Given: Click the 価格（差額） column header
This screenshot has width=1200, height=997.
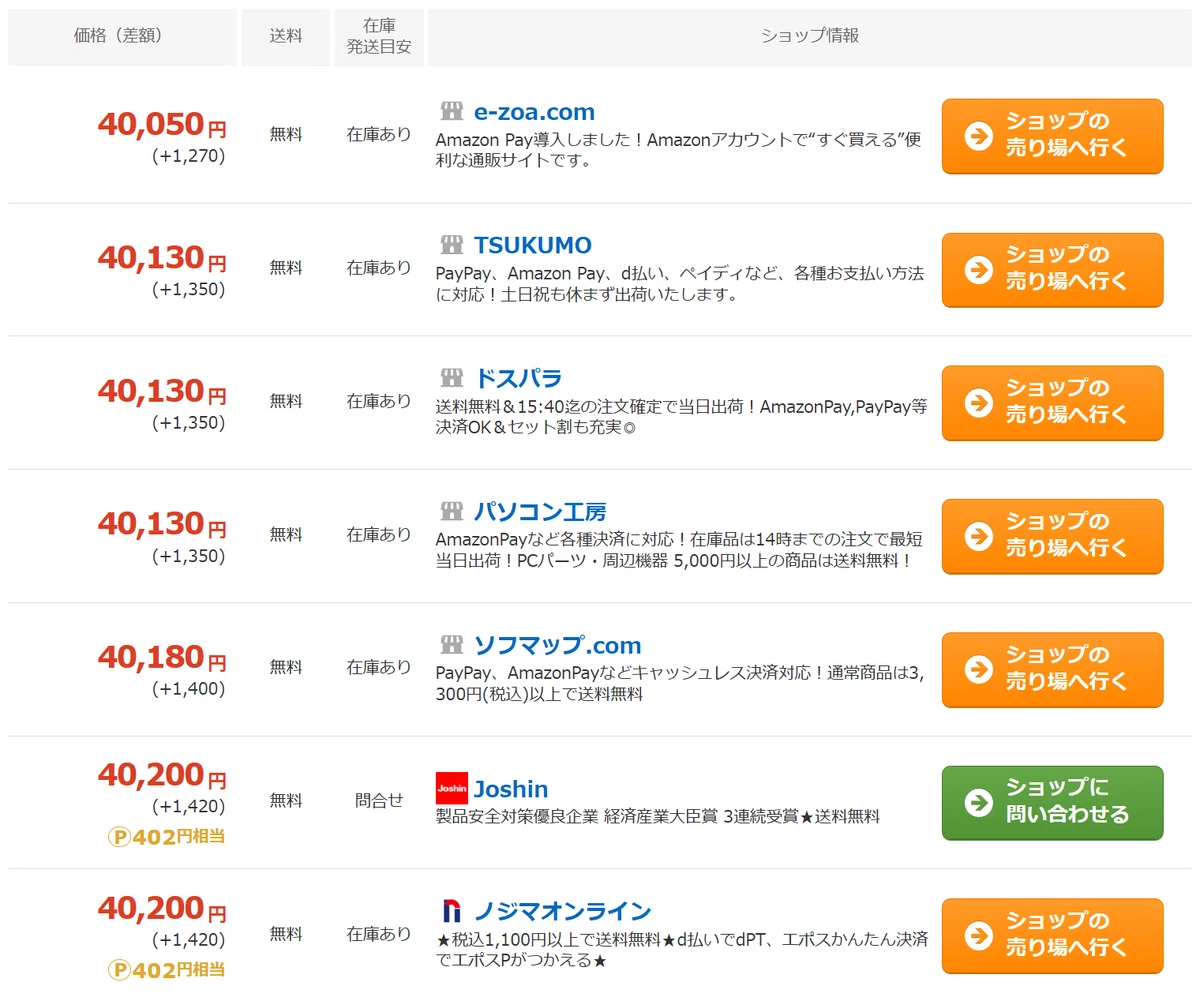Looking at the screenshot, I should coord(122,38).
